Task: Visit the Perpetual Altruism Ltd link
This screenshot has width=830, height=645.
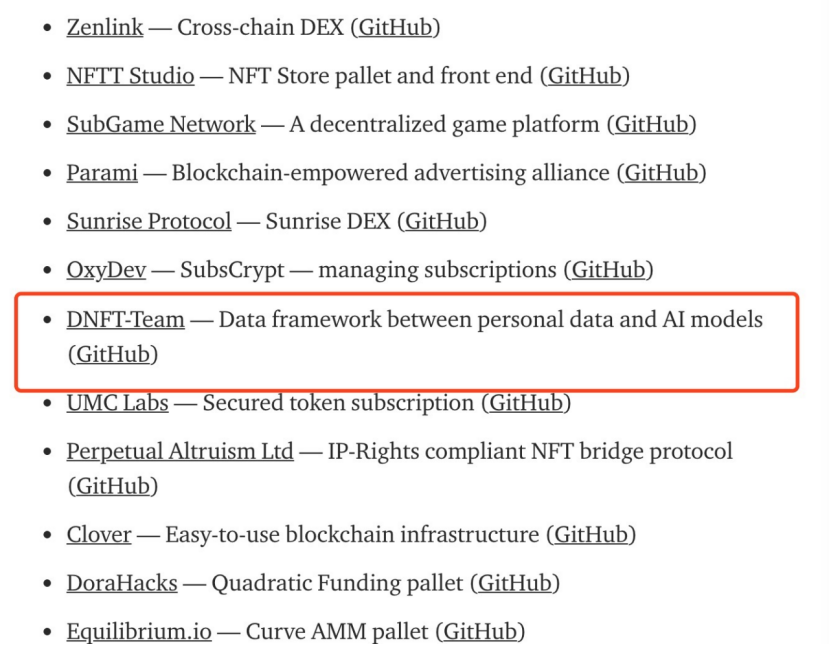Action: tap(180, 451)
